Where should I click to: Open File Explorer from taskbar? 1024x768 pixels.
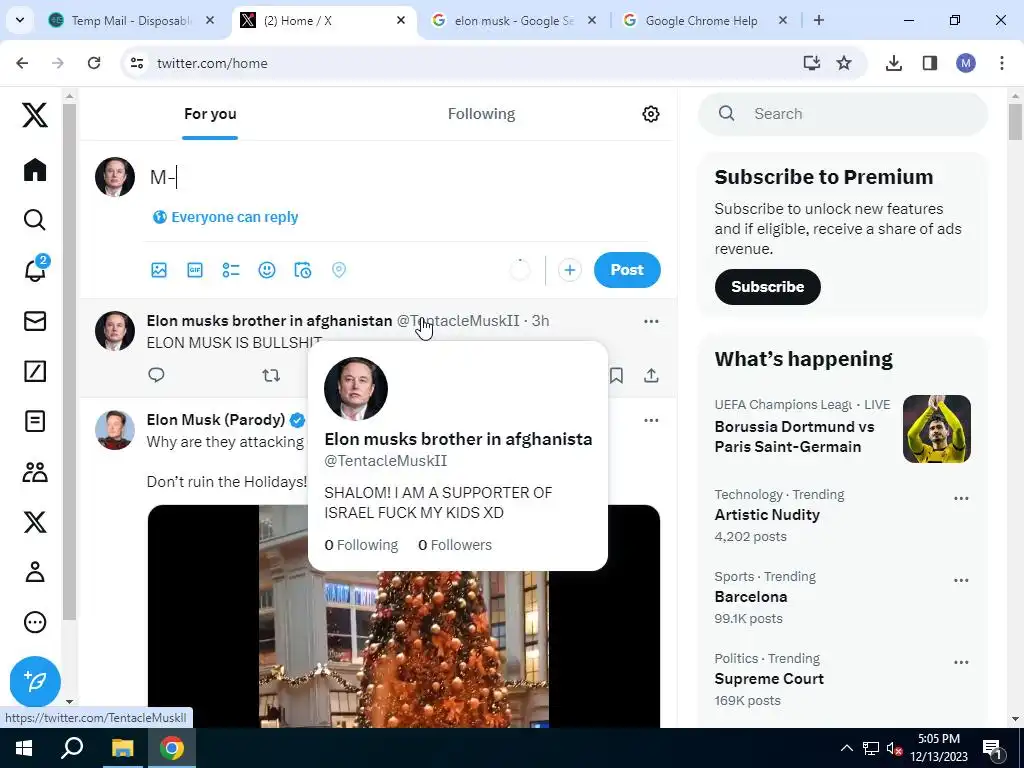coord(122,748)
